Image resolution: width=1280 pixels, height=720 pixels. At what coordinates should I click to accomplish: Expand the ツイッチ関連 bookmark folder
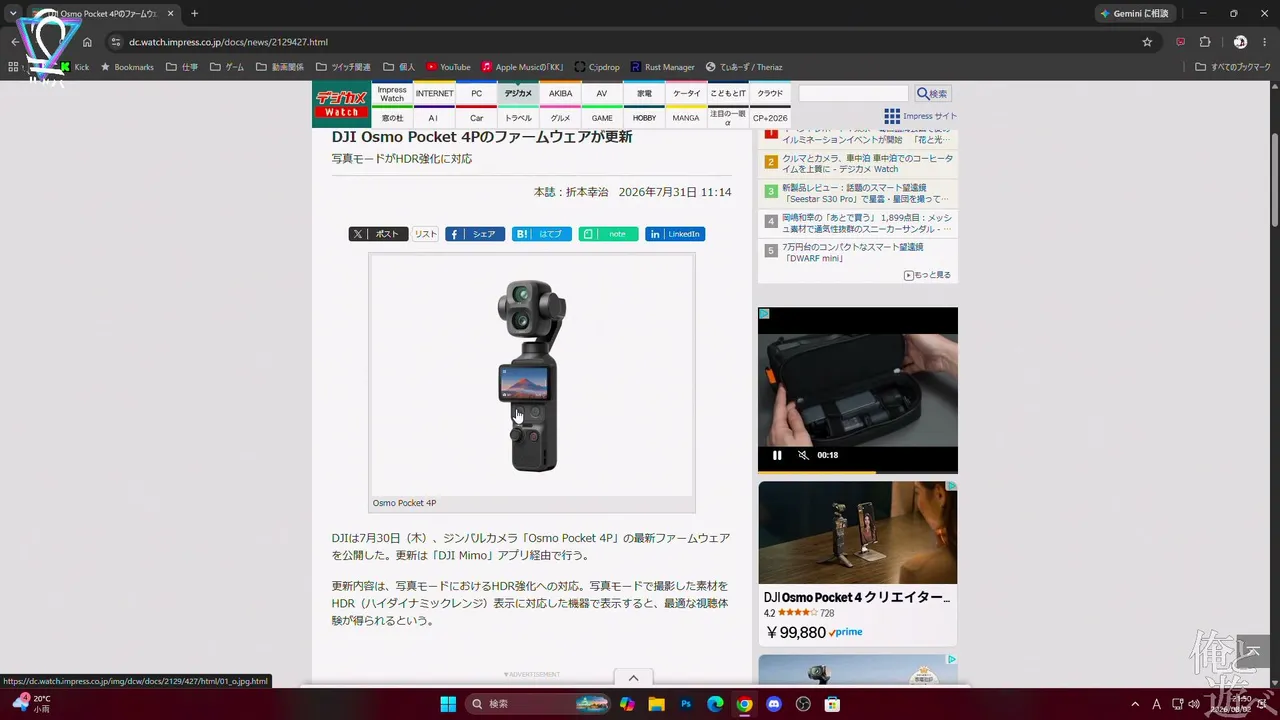tap(342, 67)
